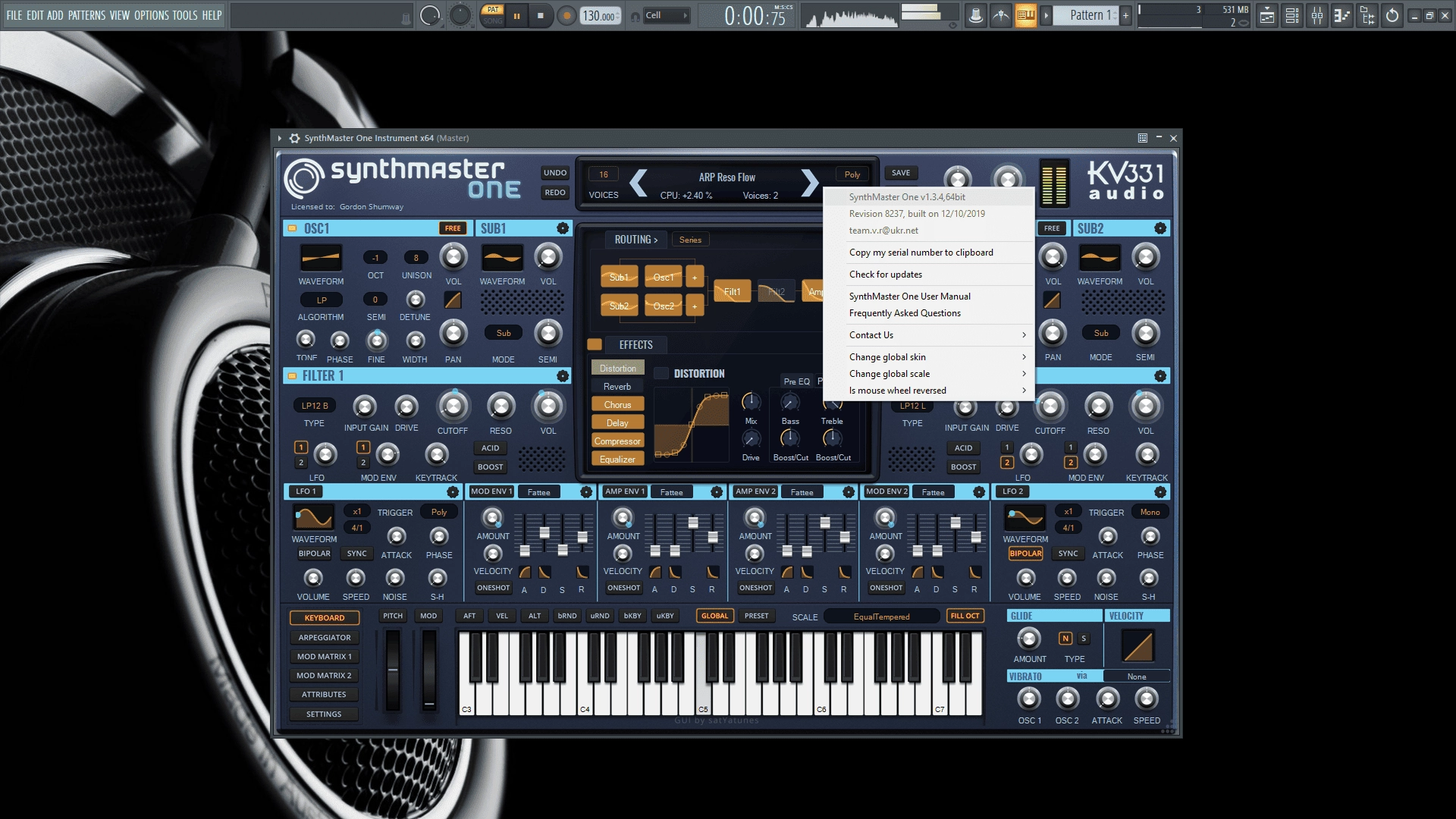Open SUB1 section gear settings

point(563,228)
